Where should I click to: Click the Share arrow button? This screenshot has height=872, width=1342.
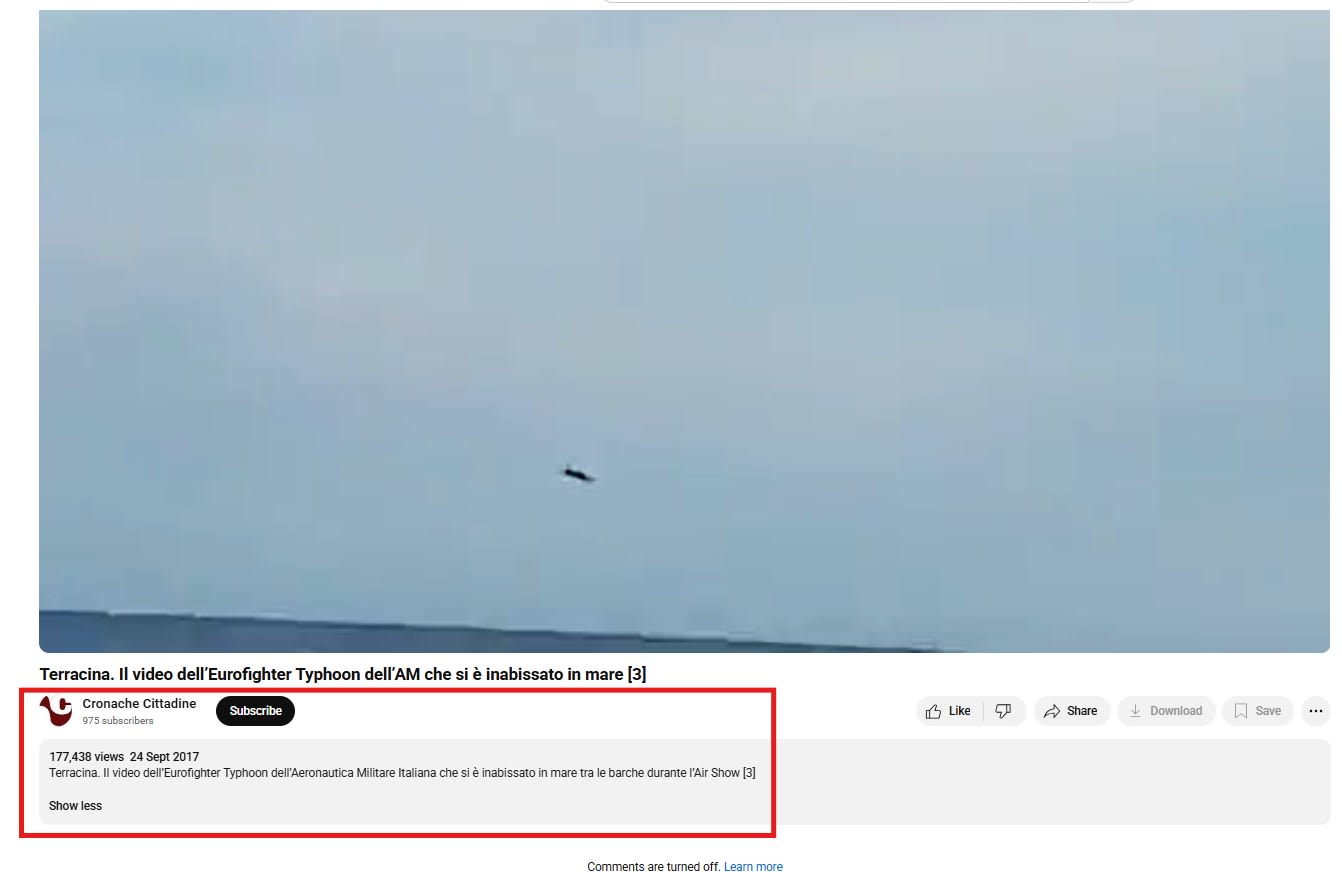1071,711
